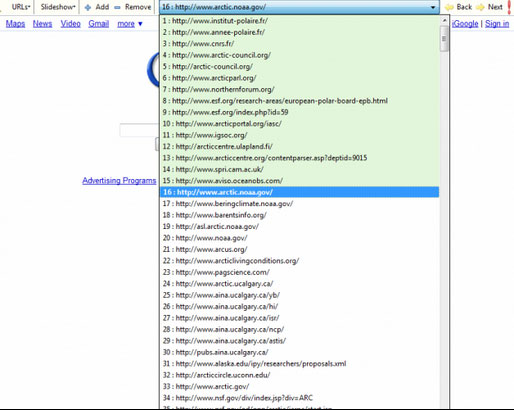Collapse the URL combo box arrow

[x=433, y=7]
